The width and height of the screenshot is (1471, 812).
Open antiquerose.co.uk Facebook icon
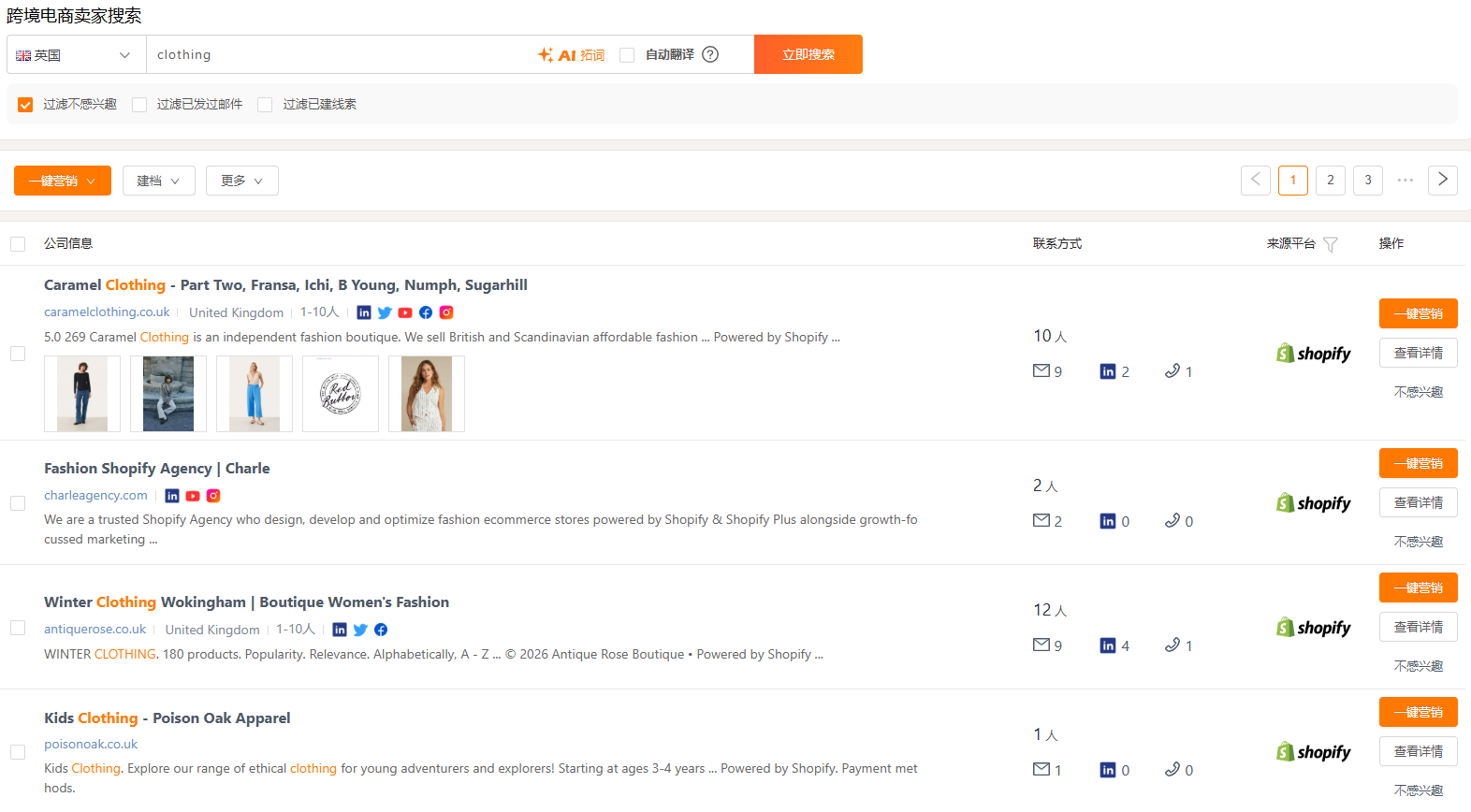click(x=381, y=630)
